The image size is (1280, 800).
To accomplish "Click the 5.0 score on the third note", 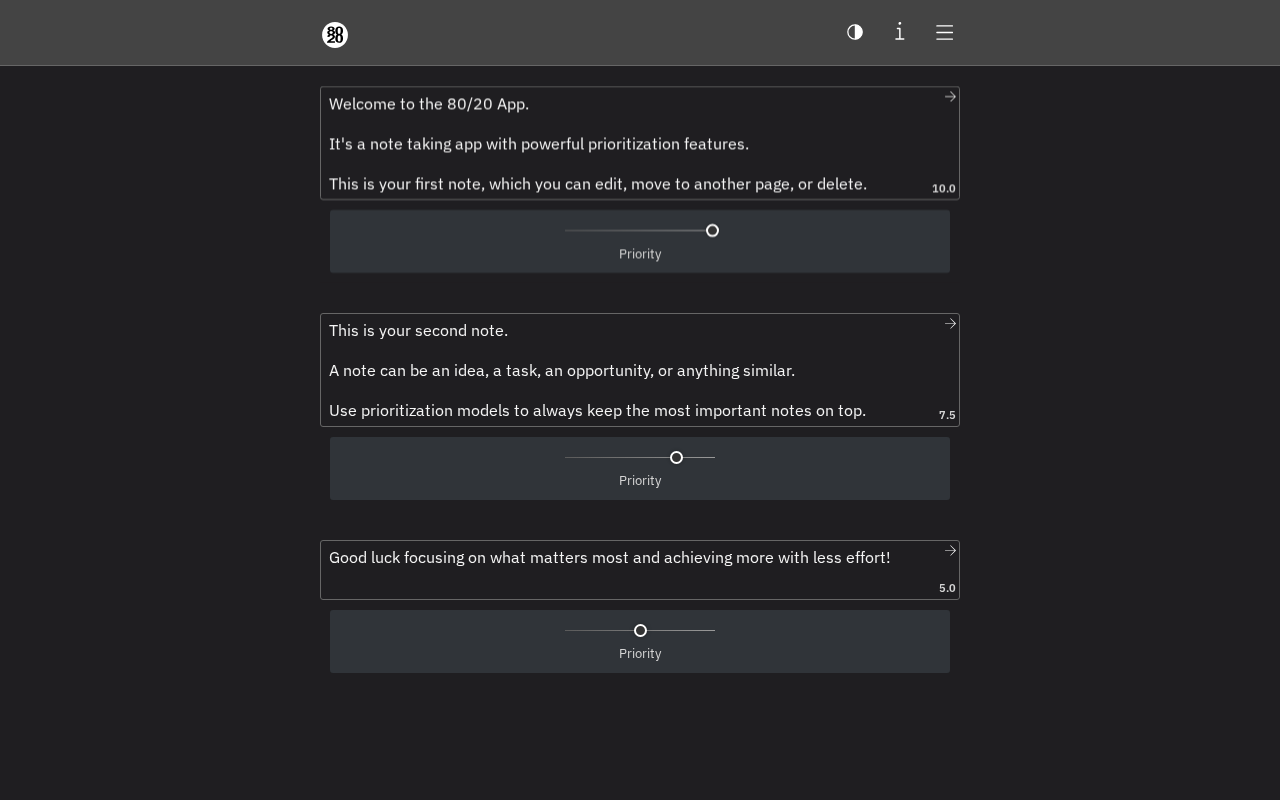I will (x=947, y=589).
